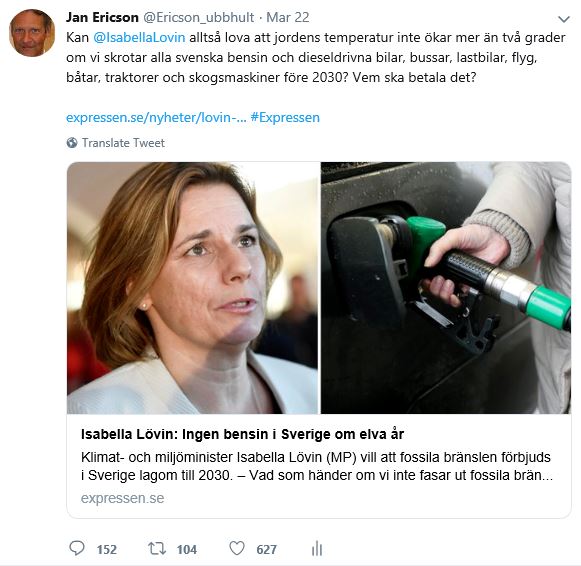Click the 627 likes count
The height and width of the screenshot is (566, 581).
pyautogui.click(x=267, y=549)
